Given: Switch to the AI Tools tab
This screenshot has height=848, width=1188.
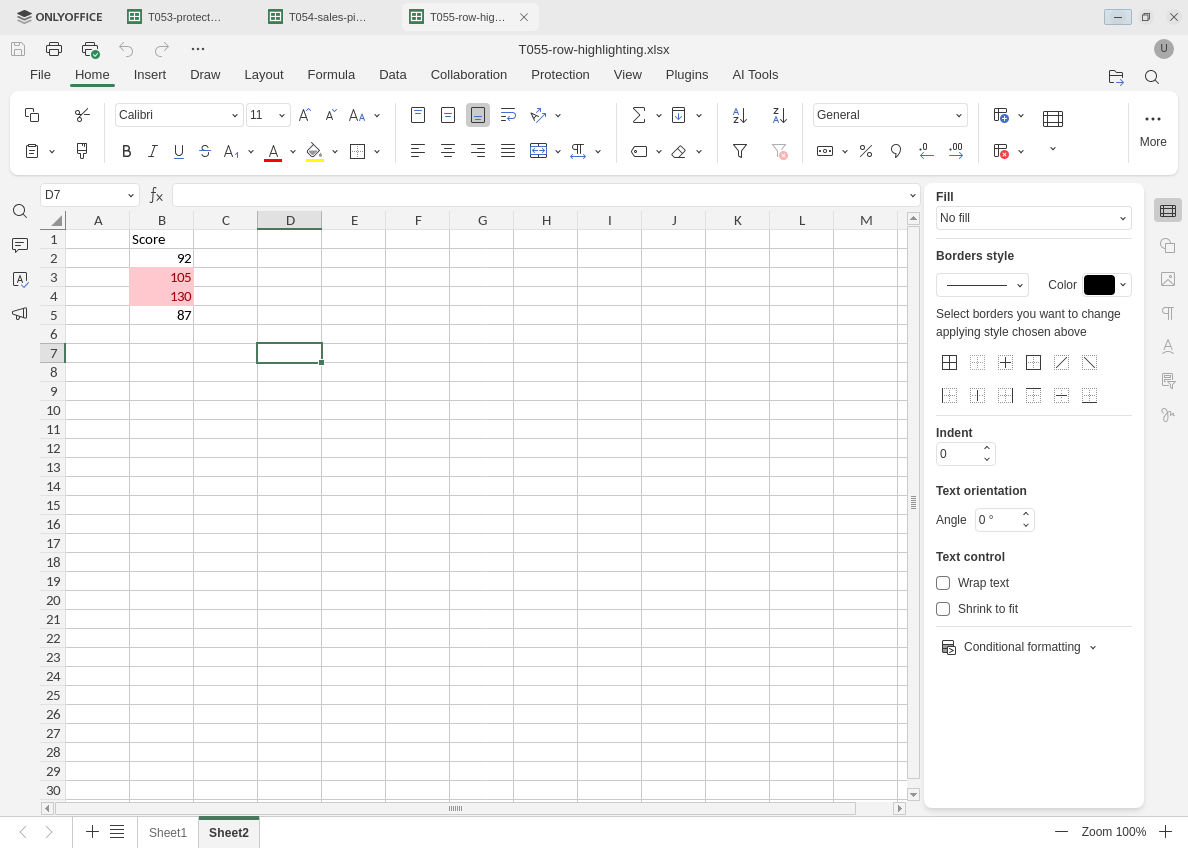Looking at the screenshot, I should (755, 75).
